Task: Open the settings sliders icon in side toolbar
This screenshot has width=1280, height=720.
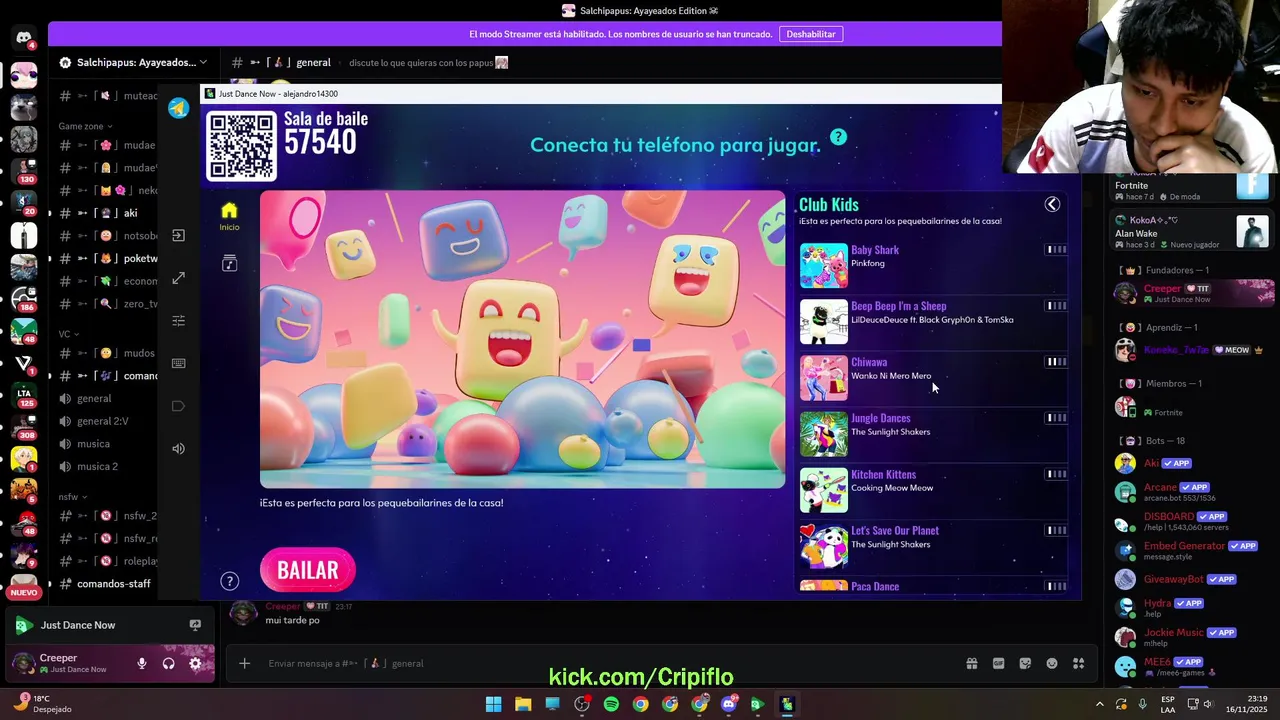Action: tap(178, 321)
